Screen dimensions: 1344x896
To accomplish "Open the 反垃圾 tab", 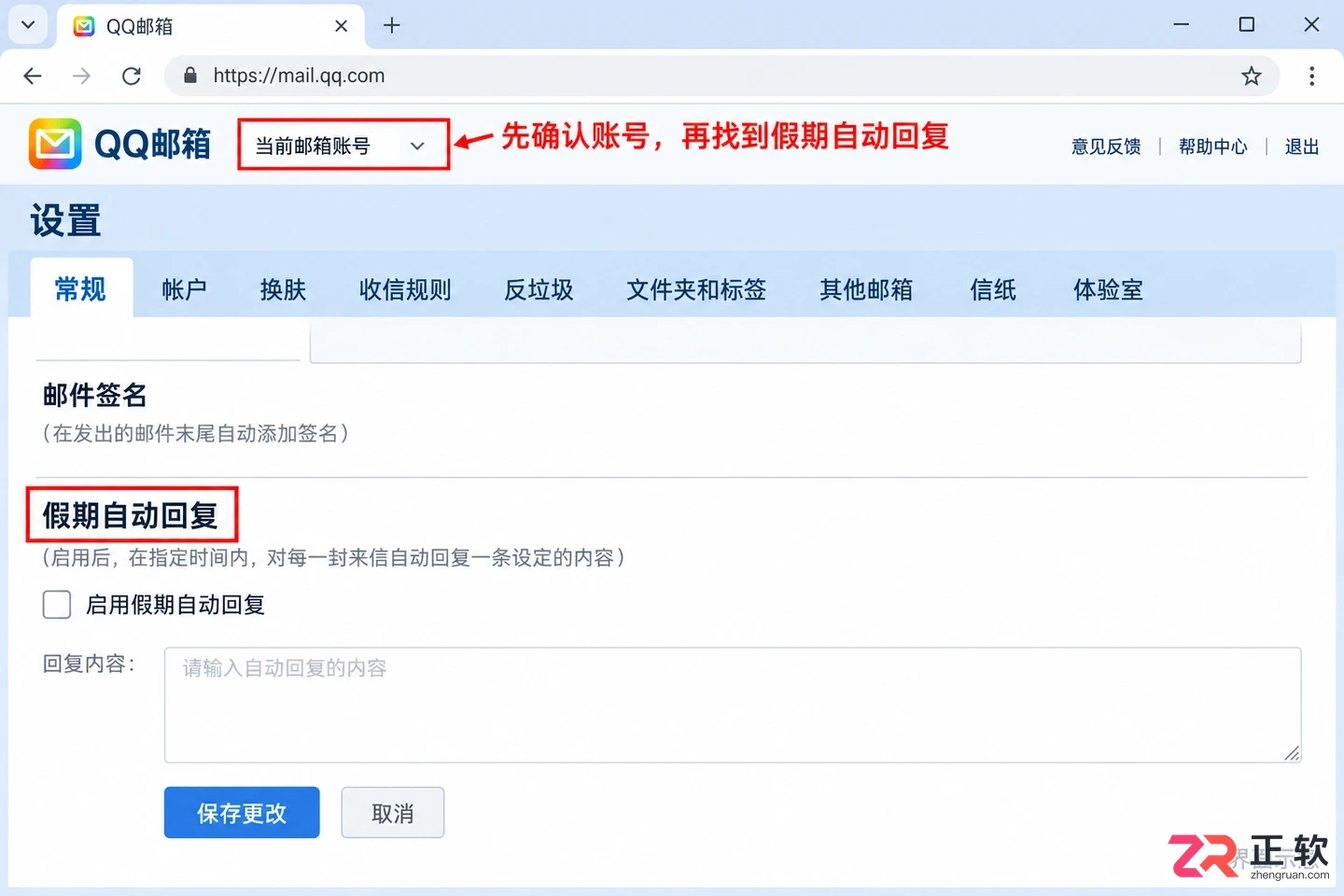I will tap(539, 289).
